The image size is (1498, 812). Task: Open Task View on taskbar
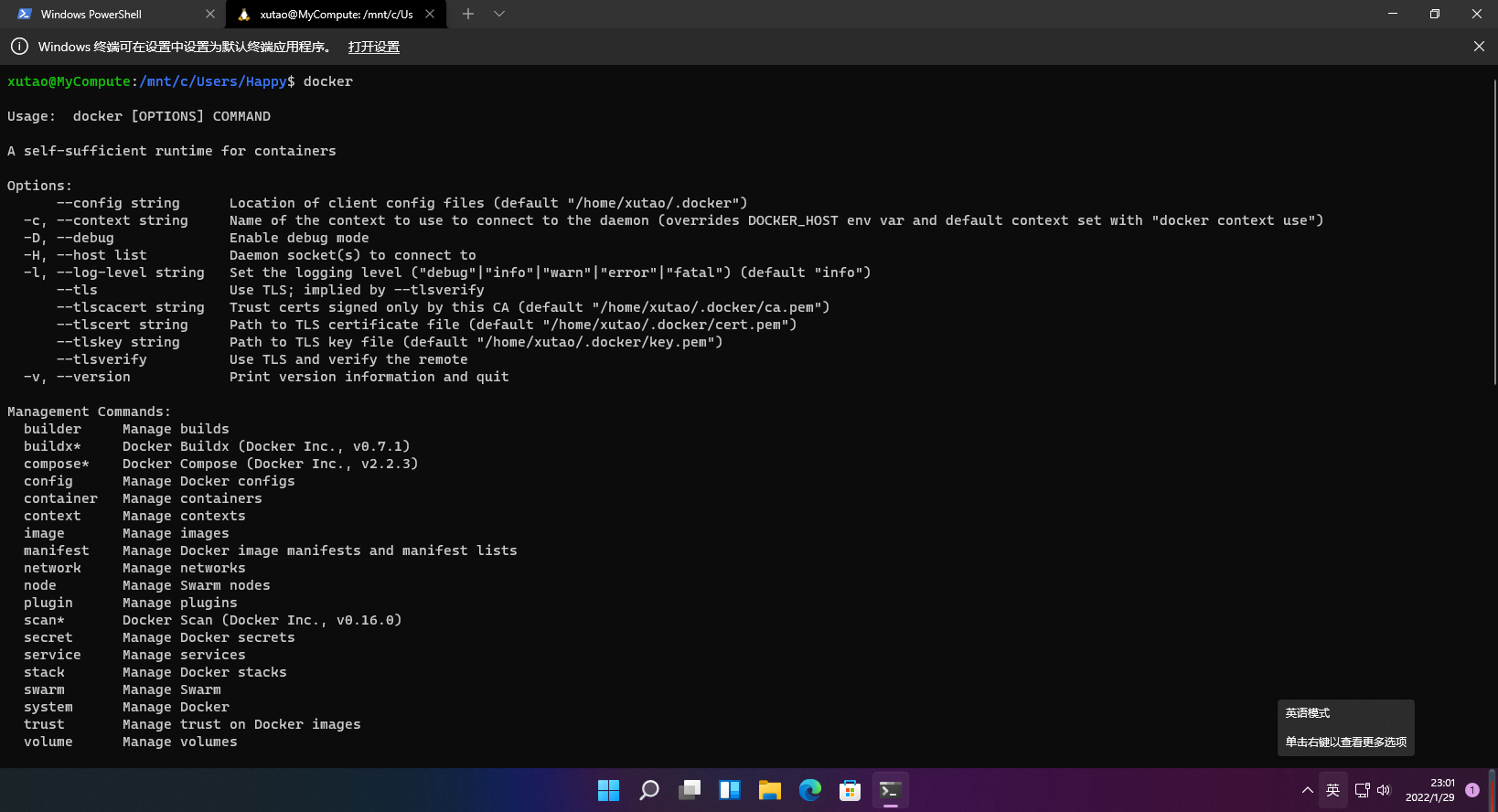[x=690, y=790]
